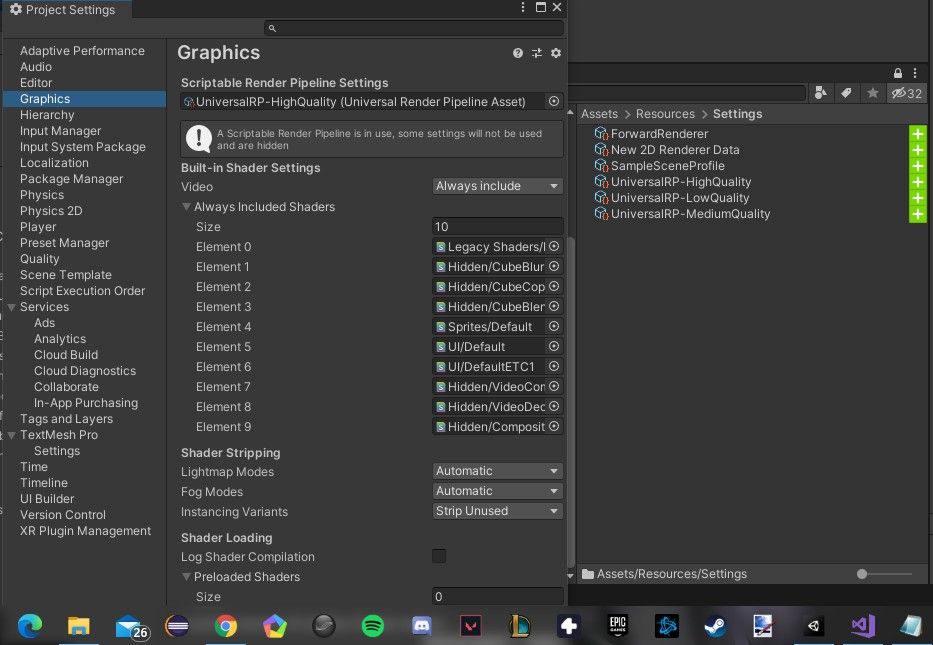Search by Type in Project panel
This screenshot has height=645, width=933.
coord(821,93)
